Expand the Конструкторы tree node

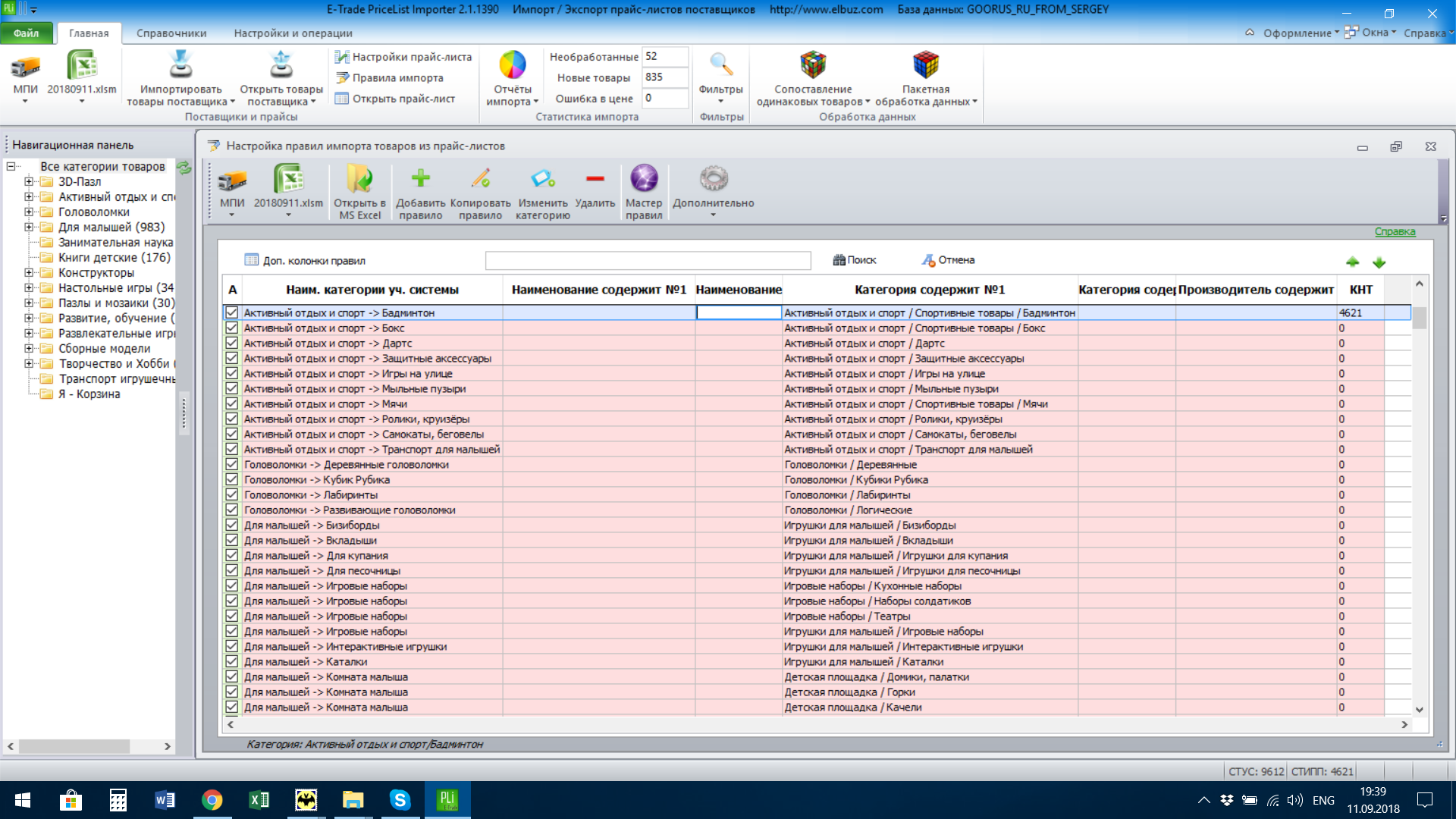click(x=29, y=272)
